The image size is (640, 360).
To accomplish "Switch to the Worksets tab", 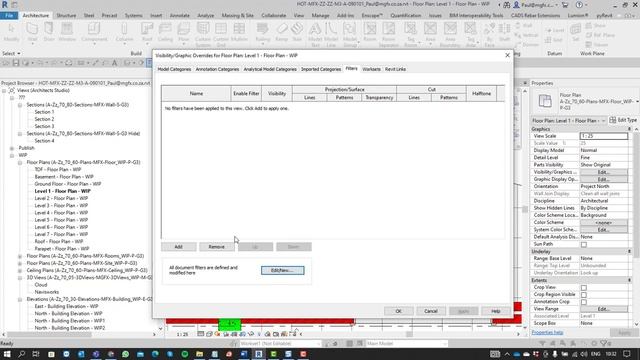I will pos(371,69).
